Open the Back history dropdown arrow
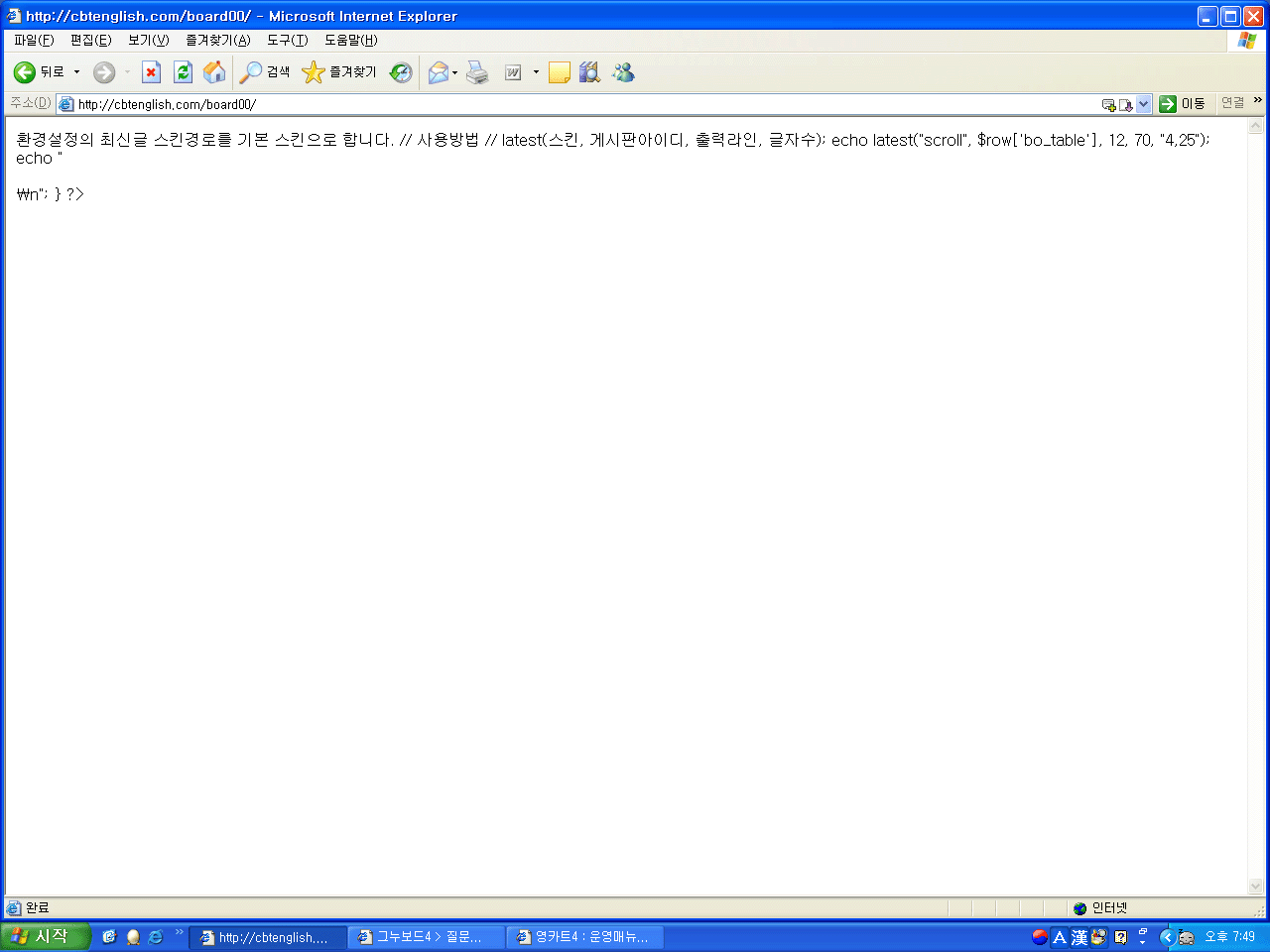Viewport: 1270px width, 952px height. [76, 72]
